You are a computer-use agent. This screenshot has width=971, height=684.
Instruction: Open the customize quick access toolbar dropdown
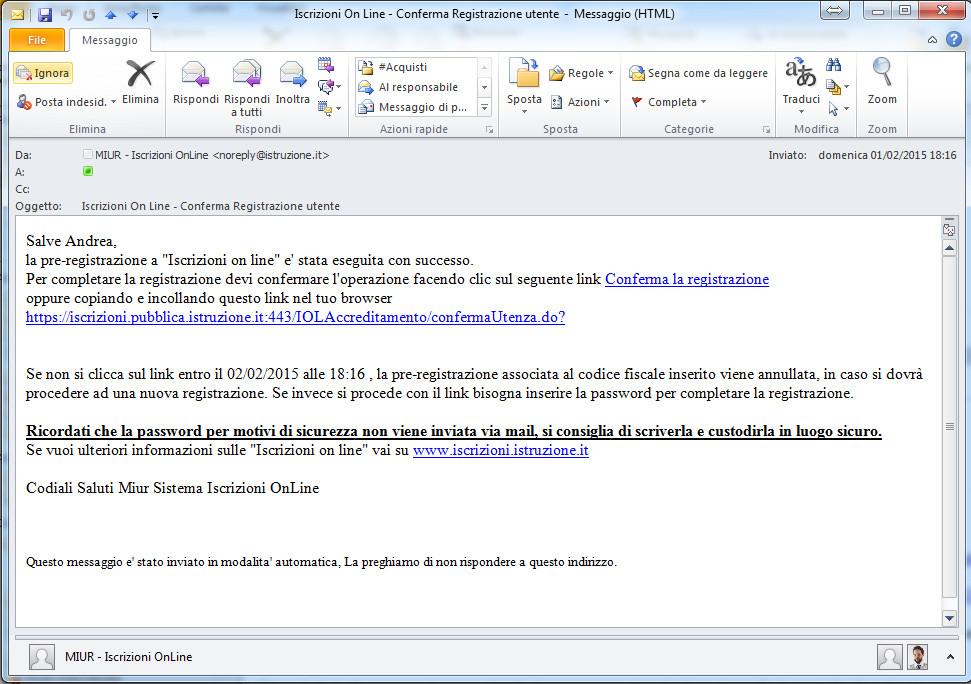click(155, 15)
